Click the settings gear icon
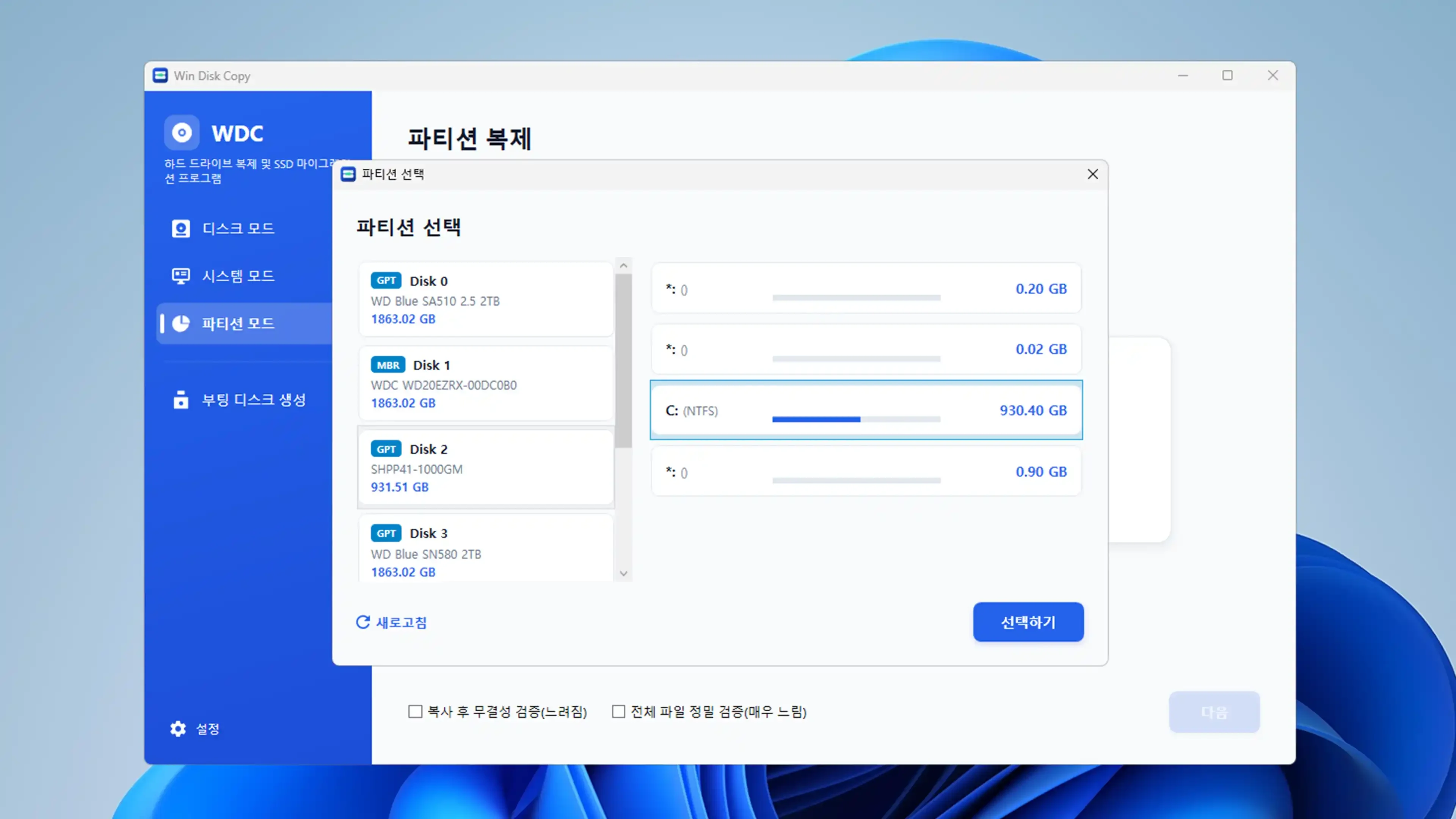Viewport: 1456px width, 819px height. click(x=178, y=728)
